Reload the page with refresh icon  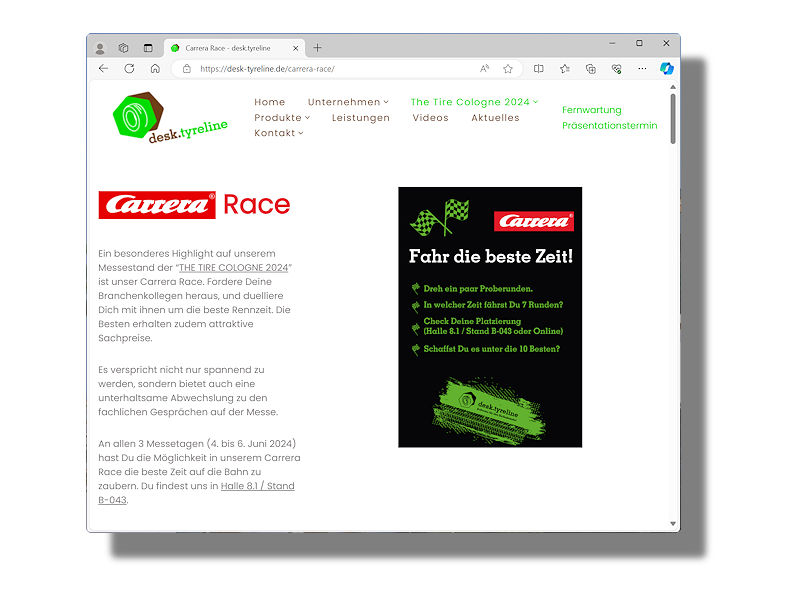(x=129, y=68)
